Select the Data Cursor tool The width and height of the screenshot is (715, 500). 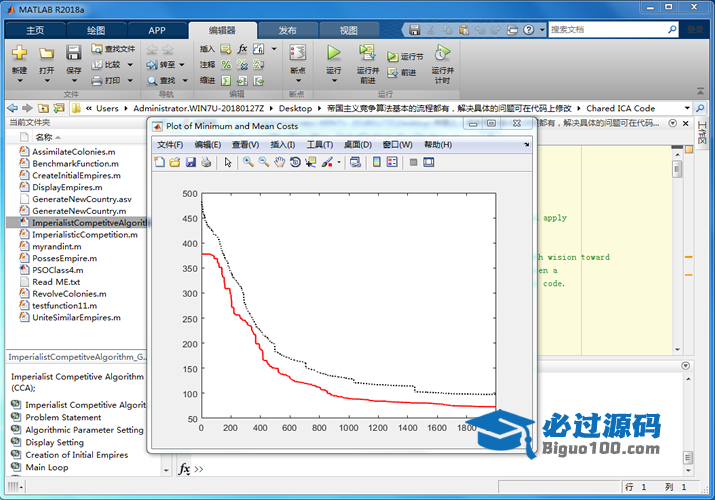pyautogui.click(x=311, y=162)
